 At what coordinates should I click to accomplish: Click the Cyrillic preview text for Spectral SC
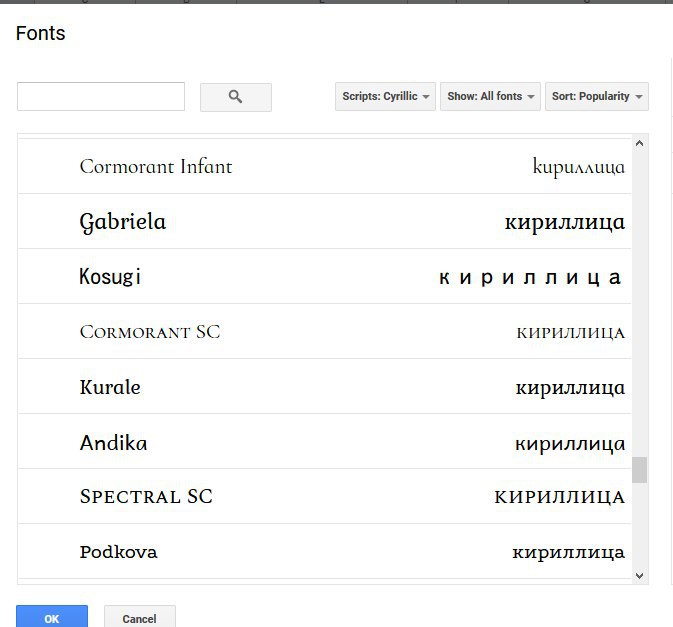pos(559,497)
